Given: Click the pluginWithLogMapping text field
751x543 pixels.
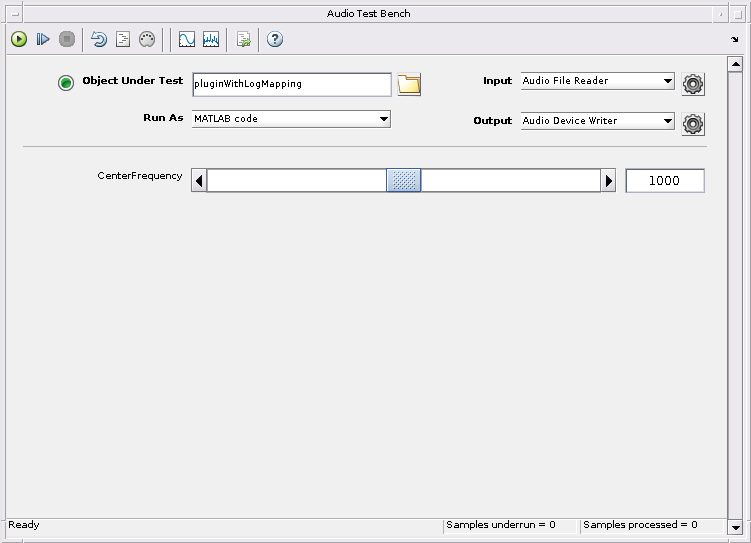Looking at the screenshot, I should pyautogui.click(x=292, y=84).
